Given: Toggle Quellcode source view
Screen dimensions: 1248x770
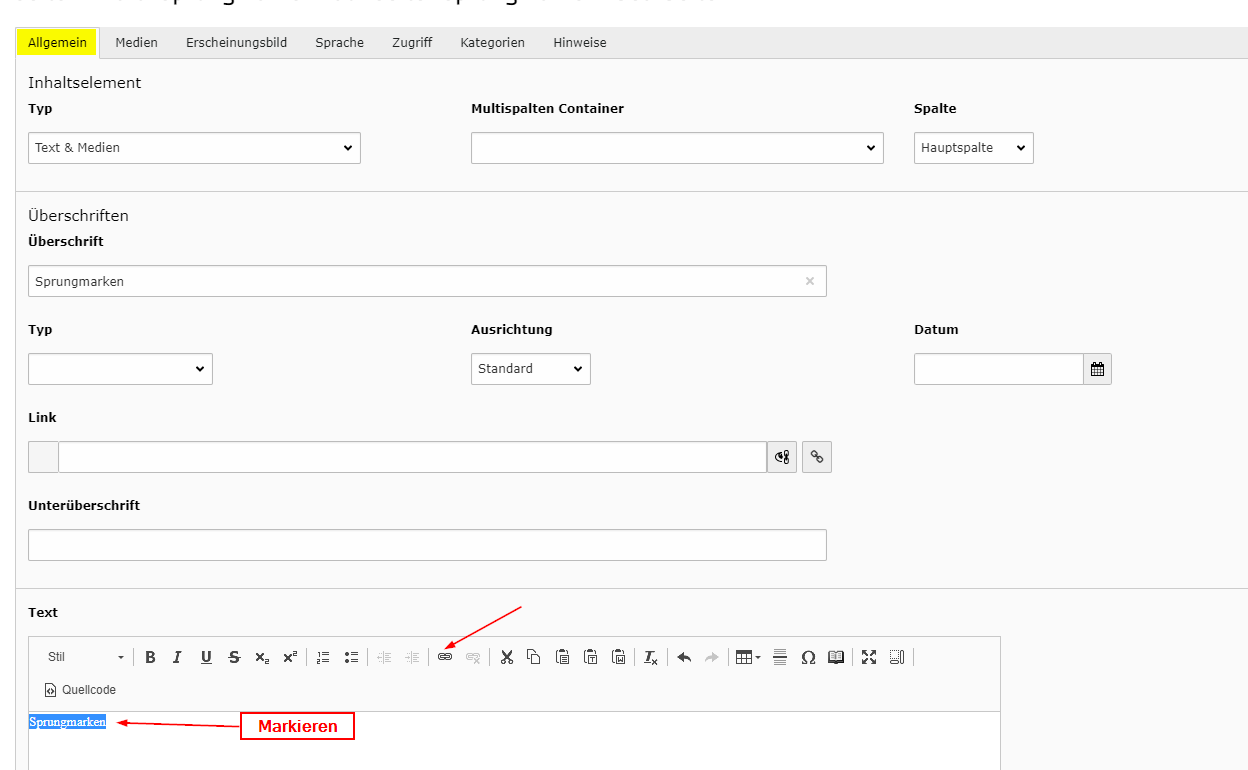Looking at the screenshot, I should [x=81, y=690].
